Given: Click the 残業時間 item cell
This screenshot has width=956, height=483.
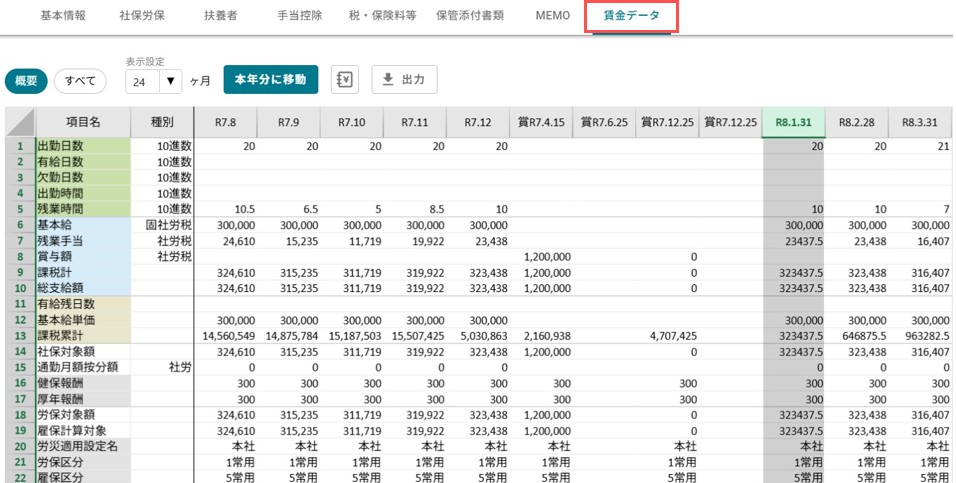Looking at the screenshot, I should (x=83, y=209).
